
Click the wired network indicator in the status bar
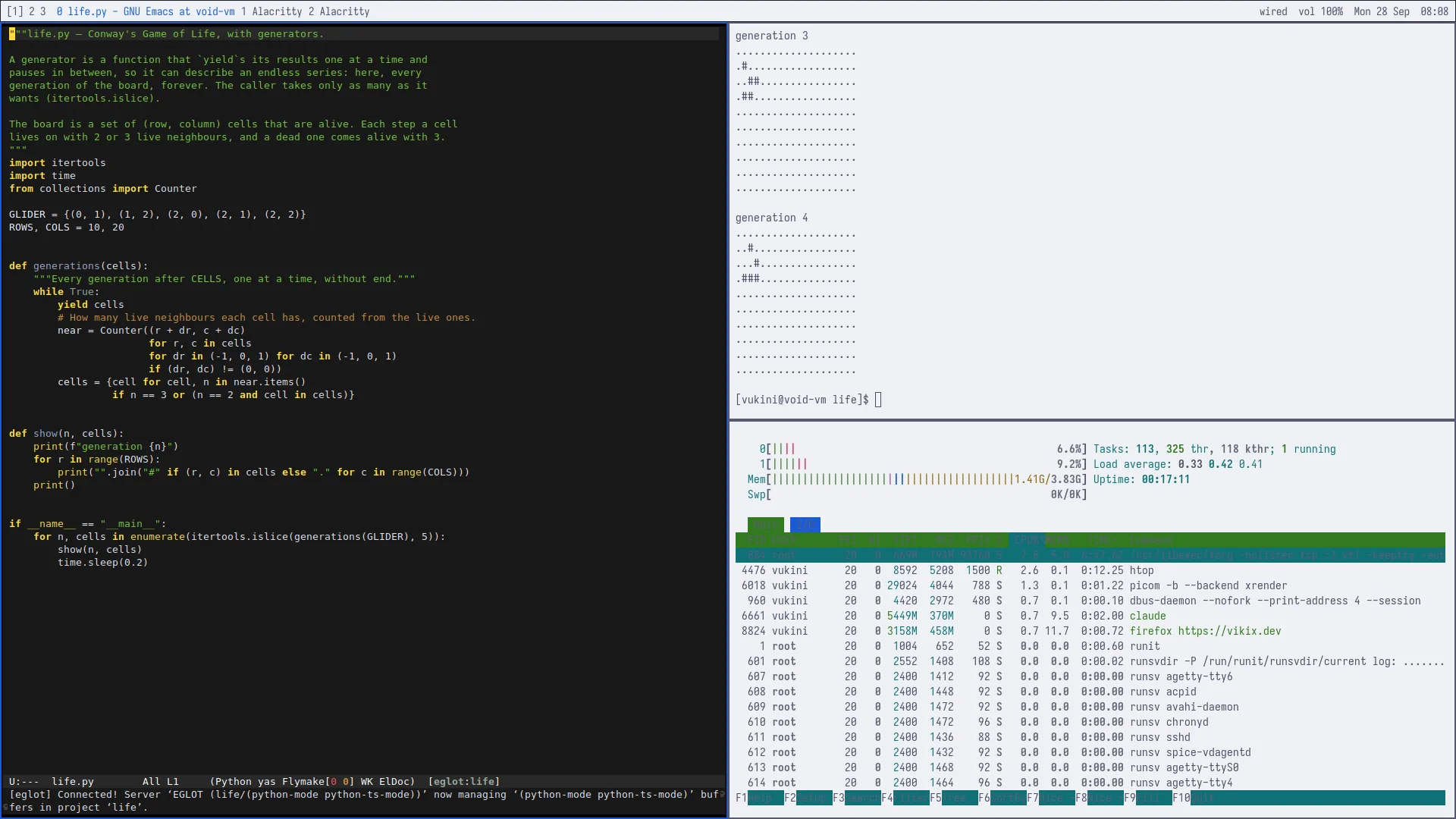pos(1273,11)
